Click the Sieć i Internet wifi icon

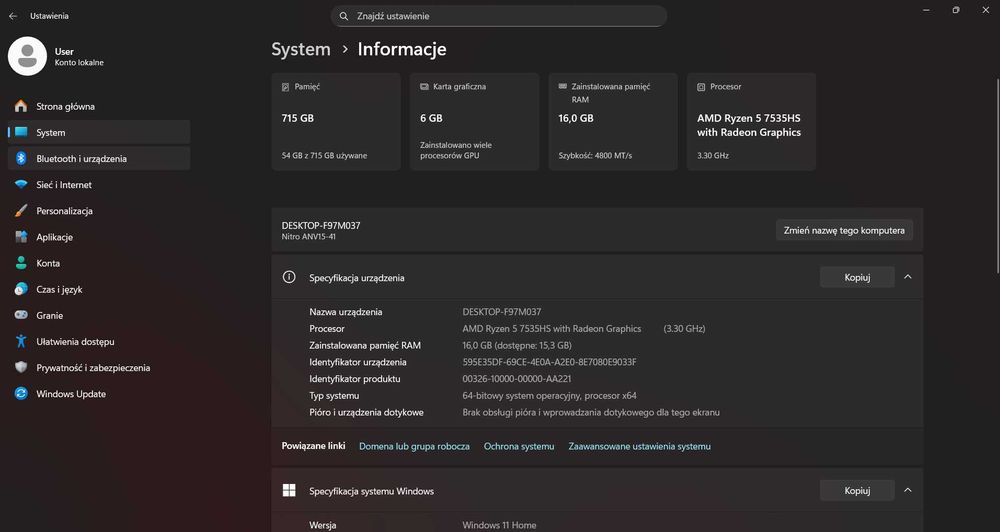click(x=21, y=184)
